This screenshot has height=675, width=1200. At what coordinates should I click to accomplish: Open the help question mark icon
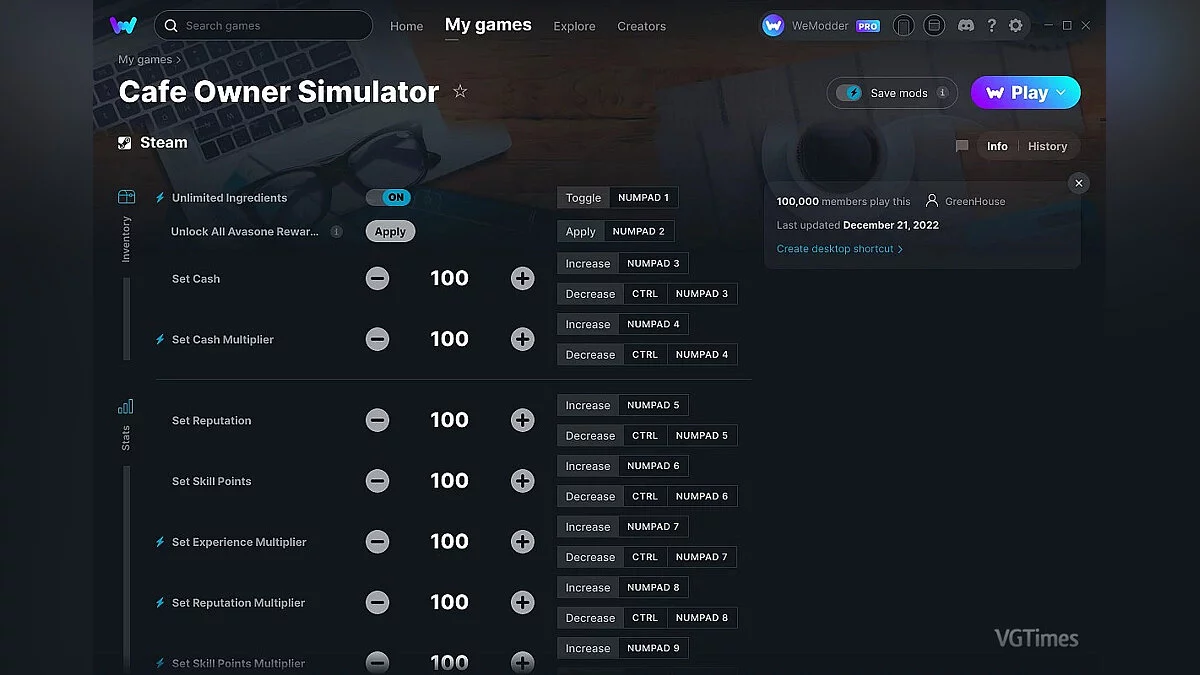[x=991, y=26]
